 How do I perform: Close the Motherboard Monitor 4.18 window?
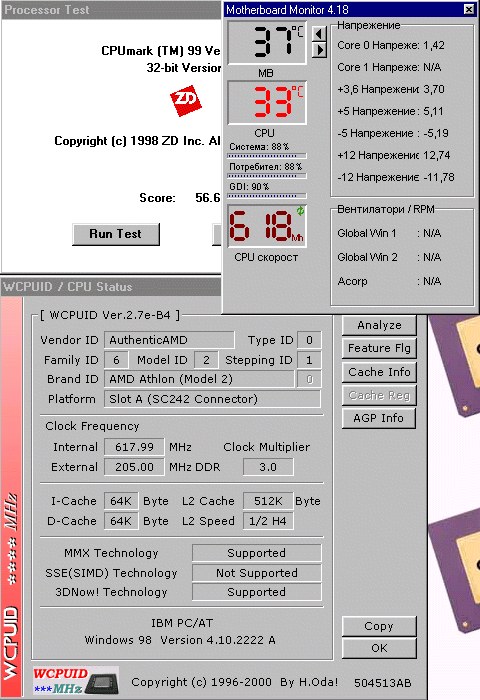tap(469, 9)
